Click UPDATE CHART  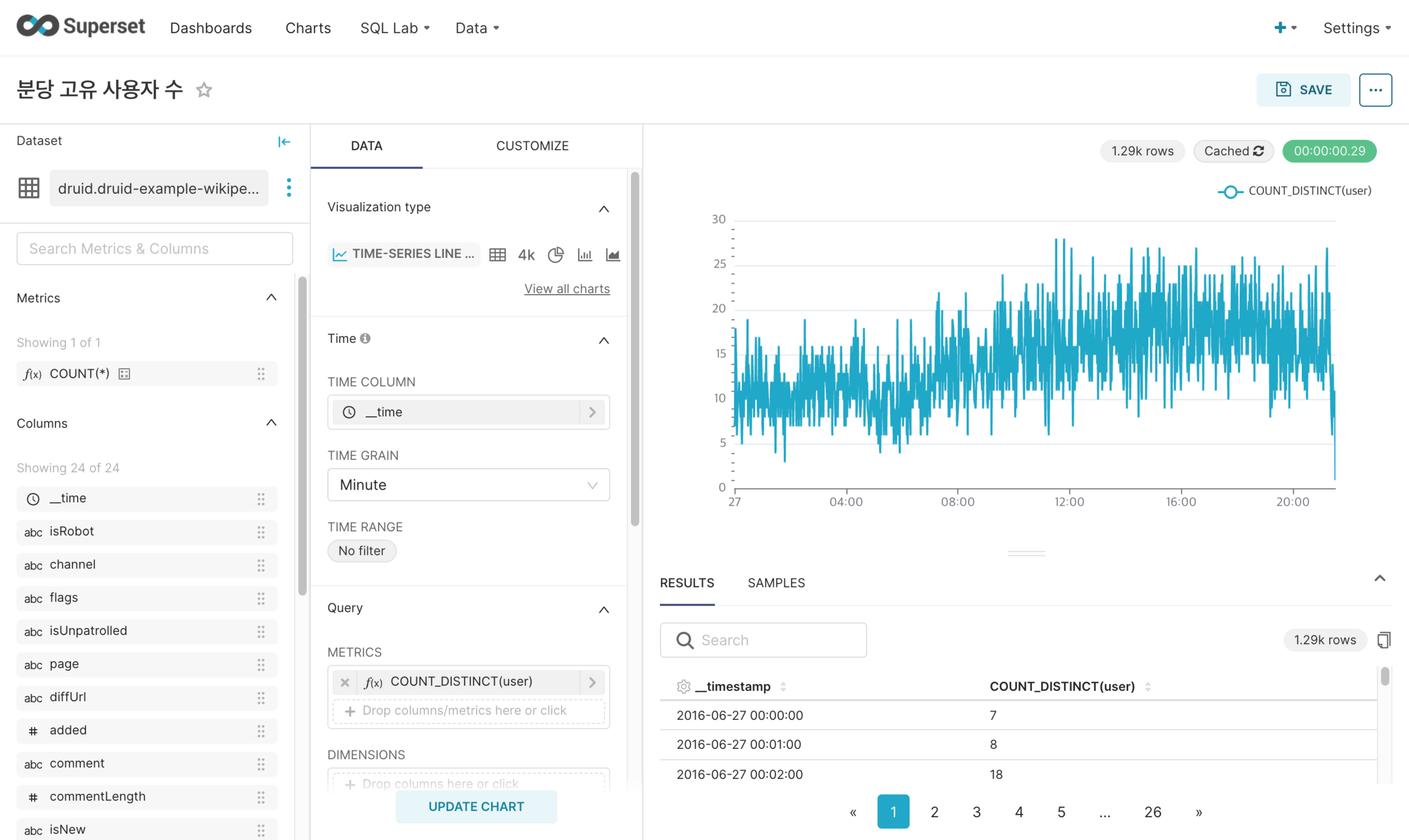coord(476,807)
